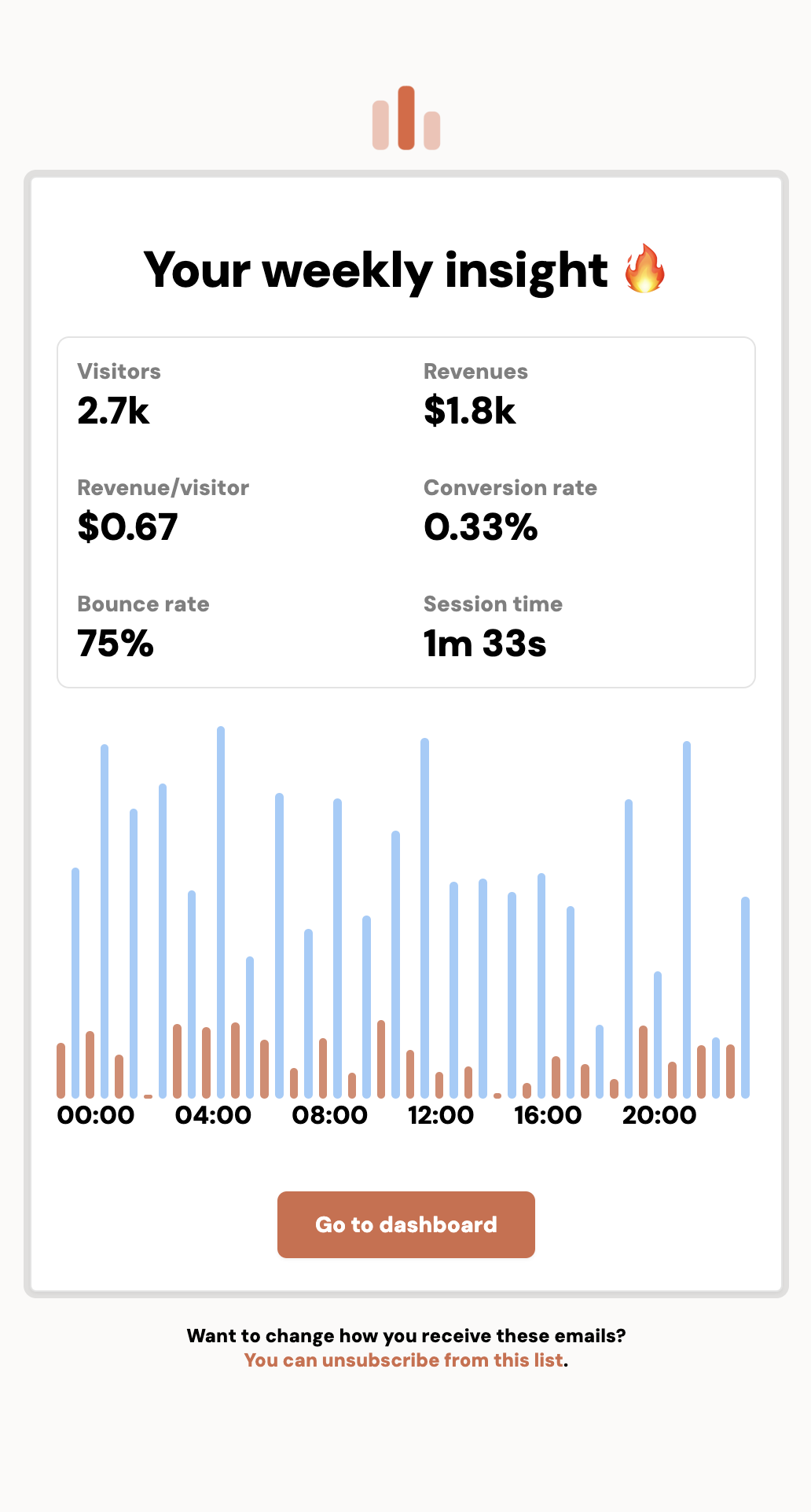Screen dimensions: 811x1512
Task: Click the Your weekly insight heading
Action: (x=376, y=270)
